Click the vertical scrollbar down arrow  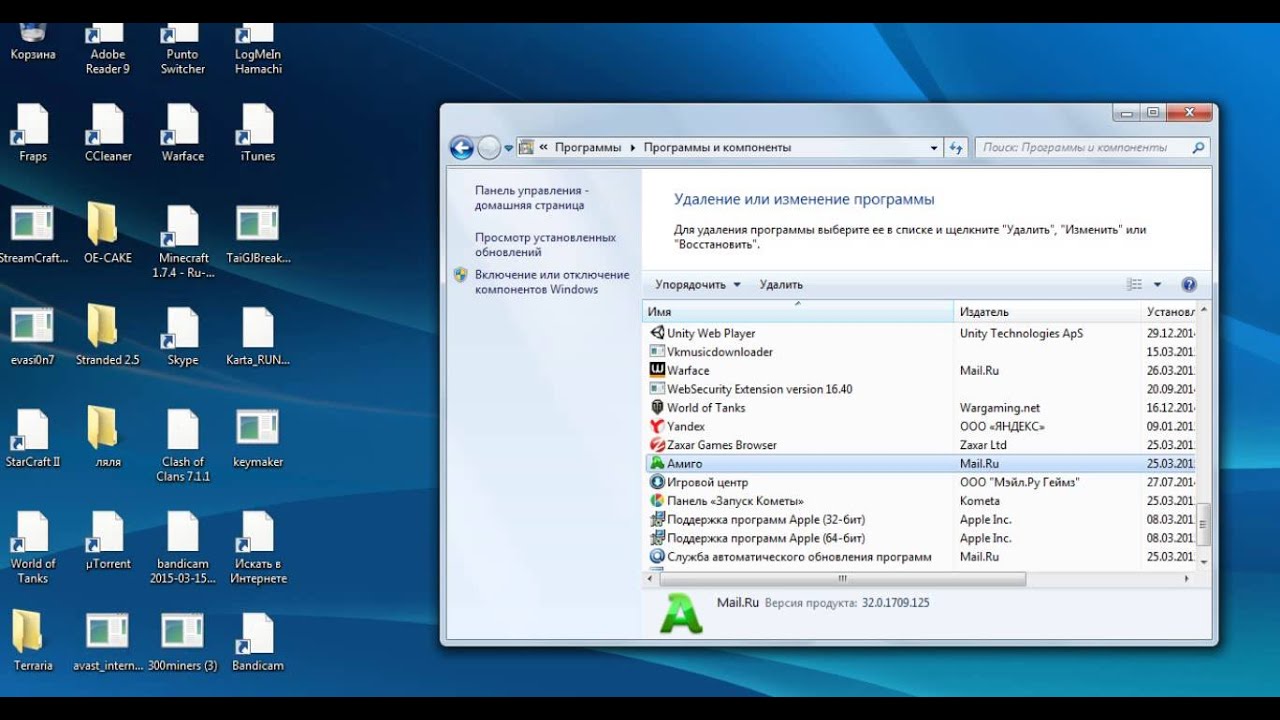tap(1203, 562)
